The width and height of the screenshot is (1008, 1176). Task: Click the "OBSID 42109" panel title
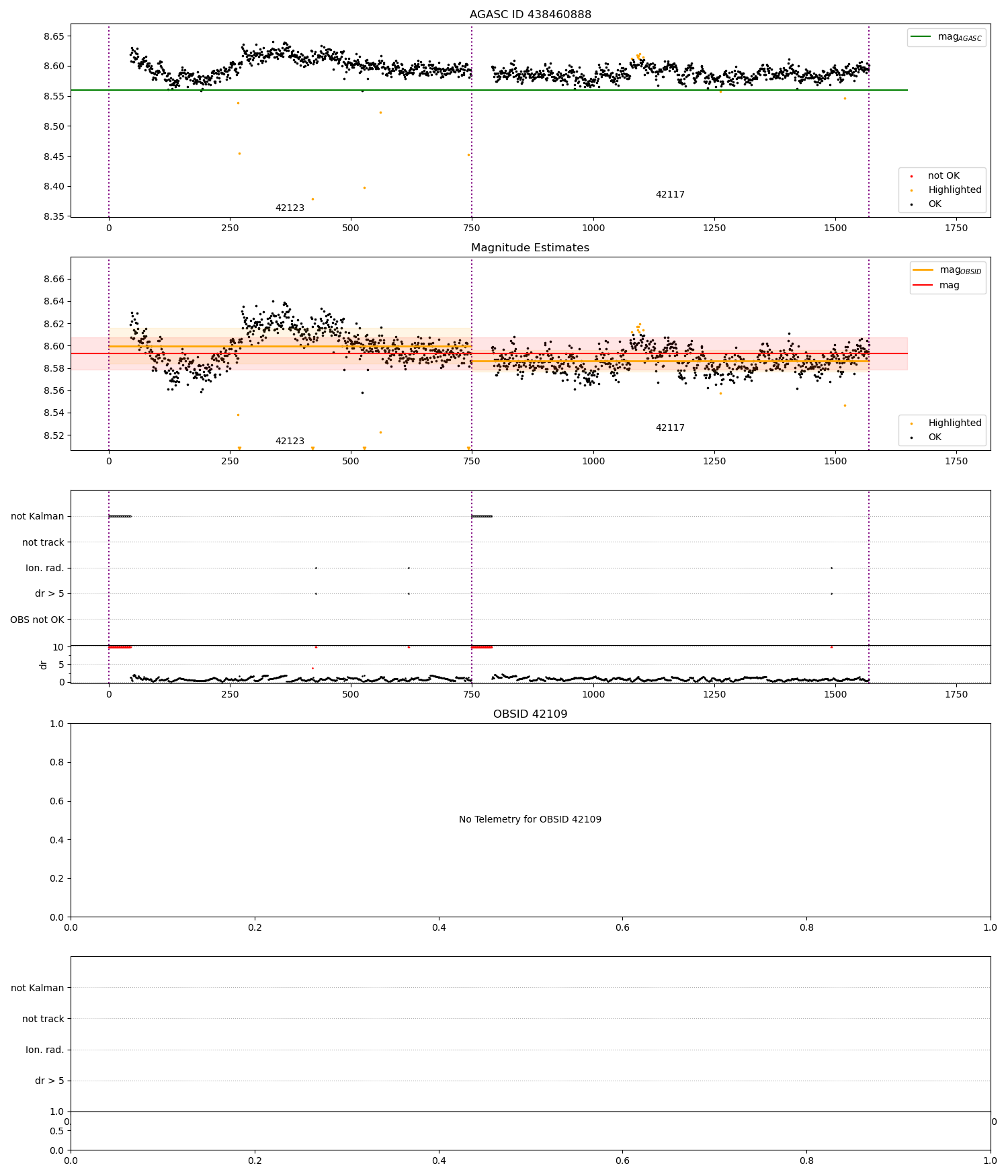(530, 714)
